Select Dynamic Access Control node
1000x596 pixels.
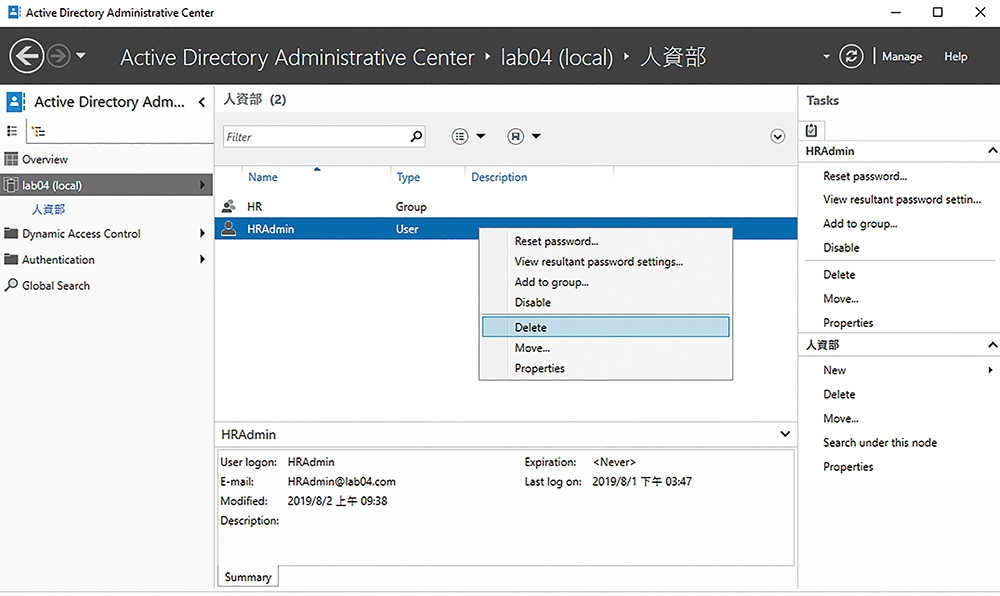(81, 233)
